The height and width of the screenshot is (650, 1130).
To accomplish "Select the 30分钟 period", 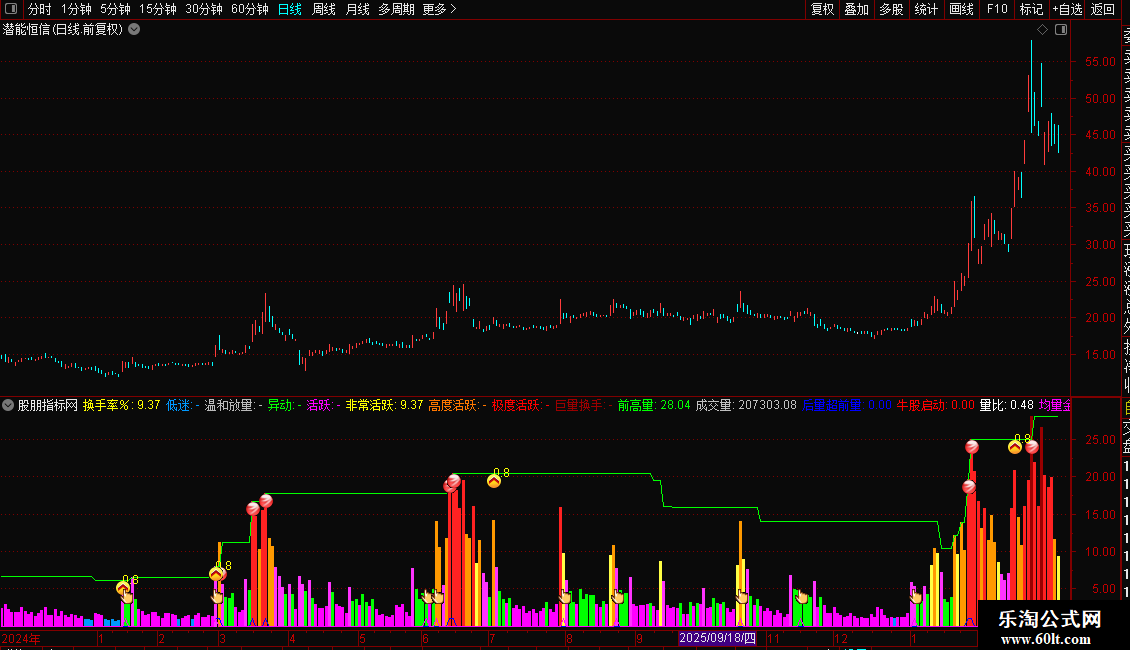I will (204, 9).
